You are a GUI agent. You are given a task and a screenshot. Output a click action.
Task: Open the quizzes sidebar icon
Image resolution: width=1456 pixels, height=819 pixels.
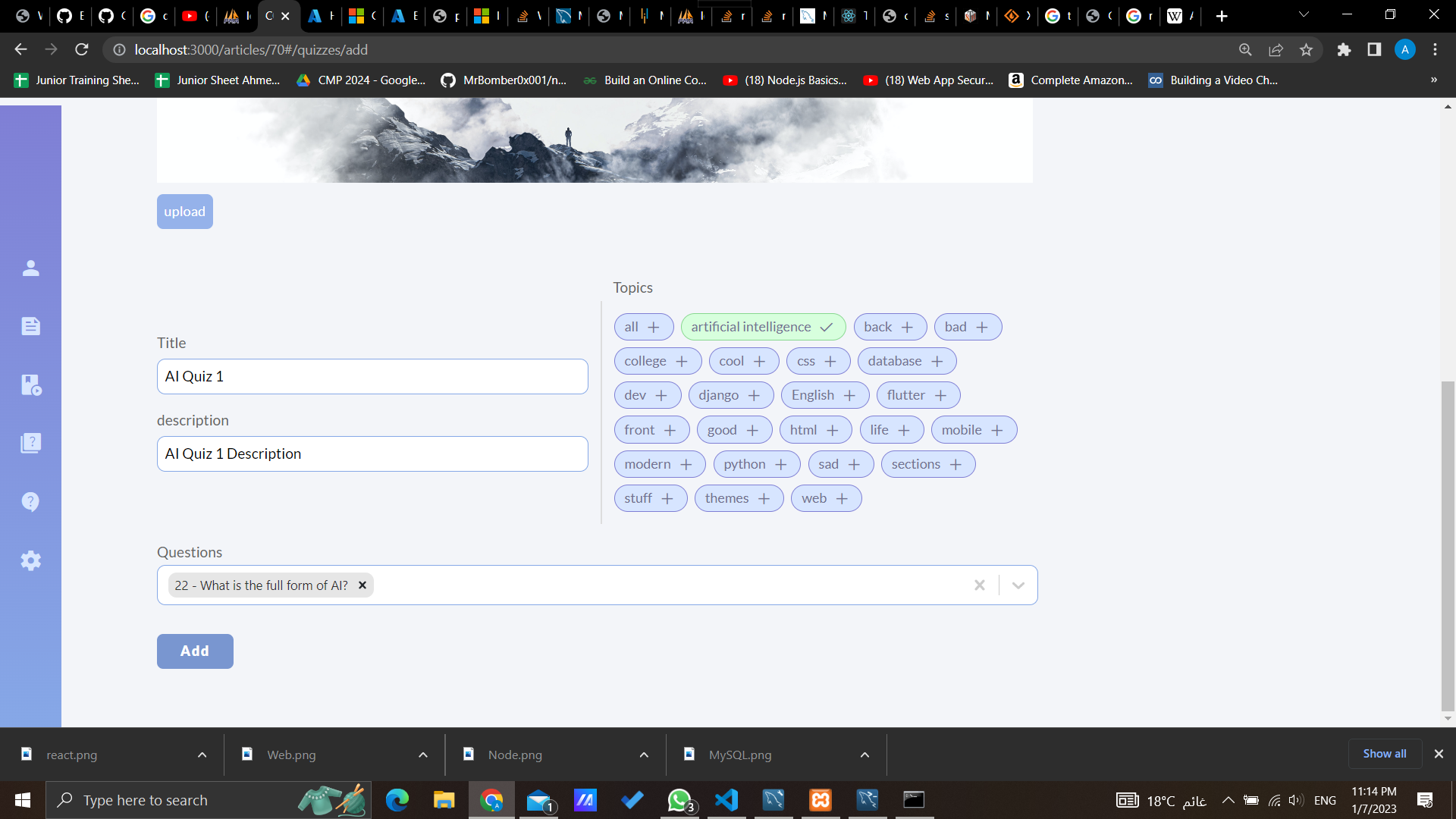(30, 443)
